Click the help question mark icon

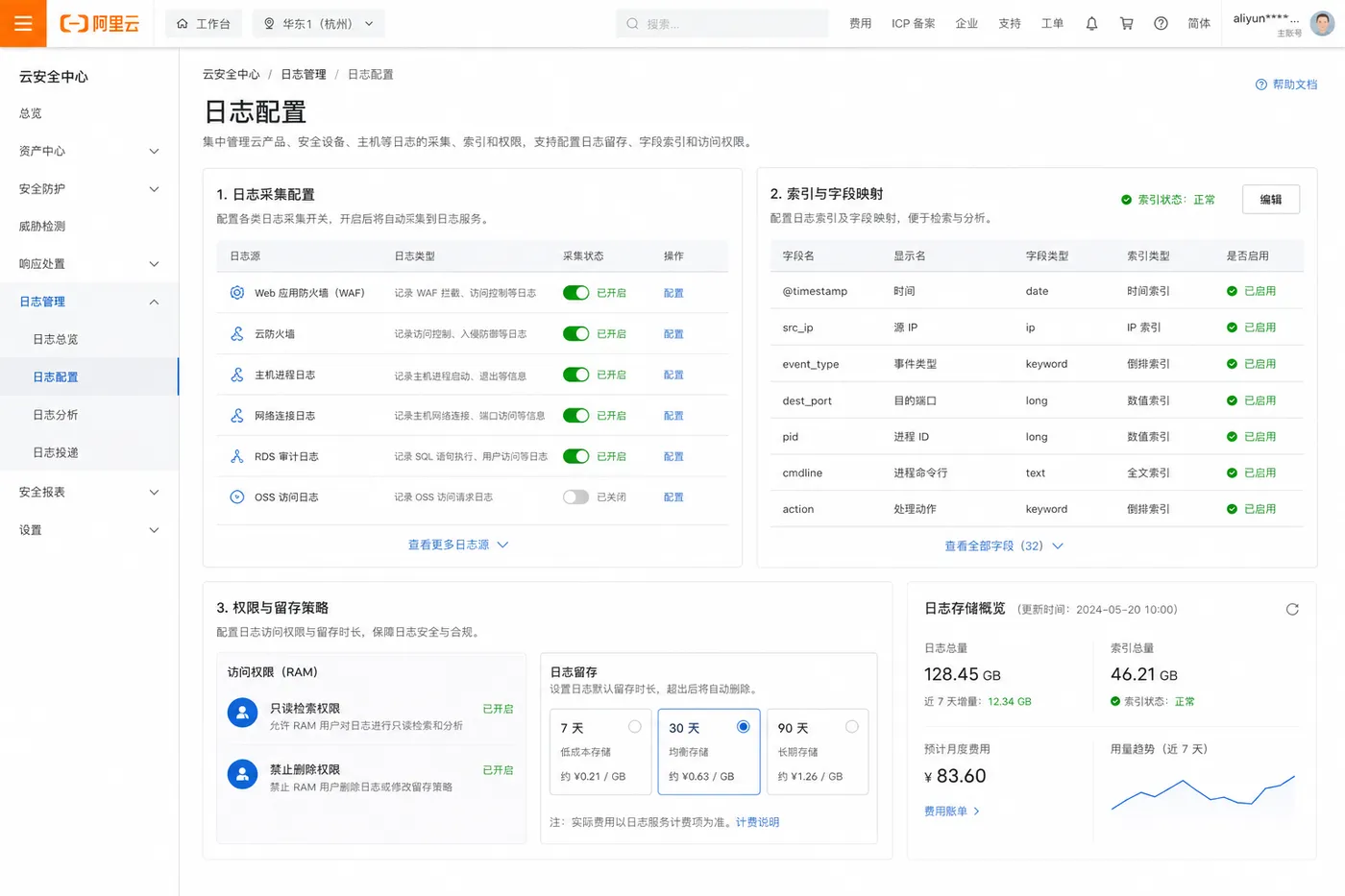[1161, 24]
